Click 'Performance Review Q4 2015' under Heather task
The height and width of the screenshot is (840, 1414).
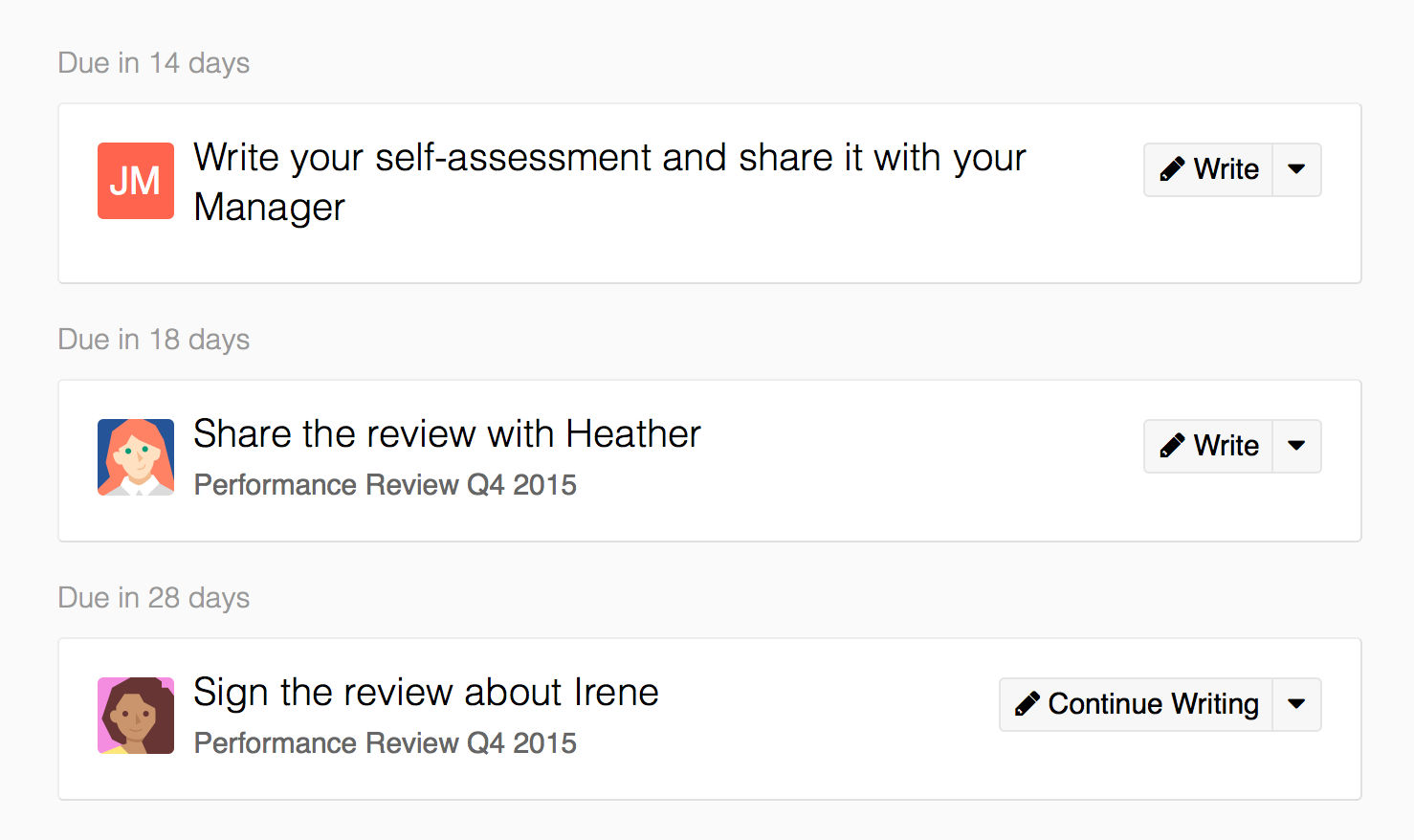click(x=385, y=485)
